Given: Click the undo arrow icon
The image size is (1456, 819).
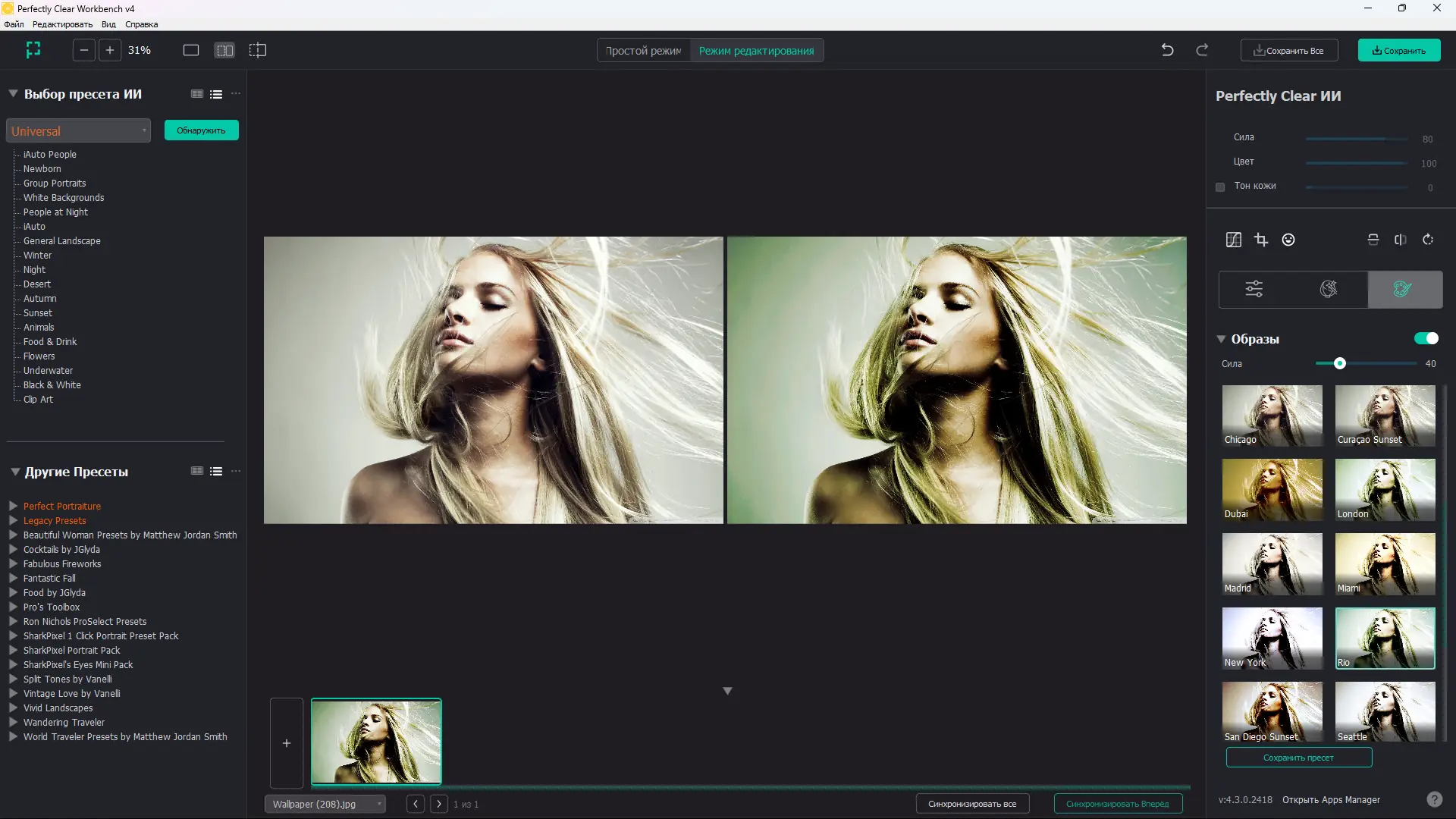Looking at the screenshot, I should [x=1167, y=50].
